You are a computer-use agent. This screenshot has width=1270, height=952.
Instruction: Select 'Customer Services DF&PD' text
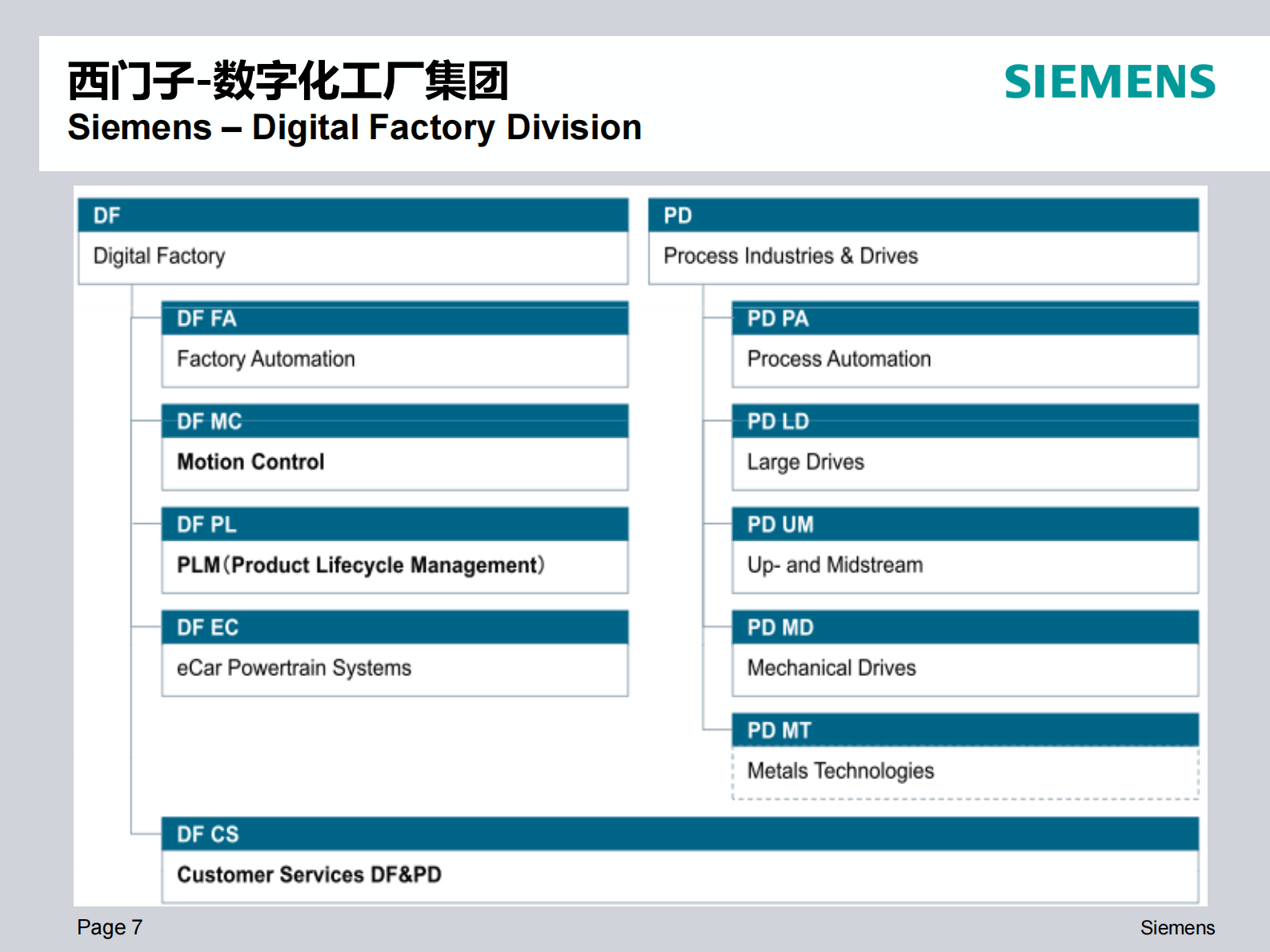[x=309, y=874]
